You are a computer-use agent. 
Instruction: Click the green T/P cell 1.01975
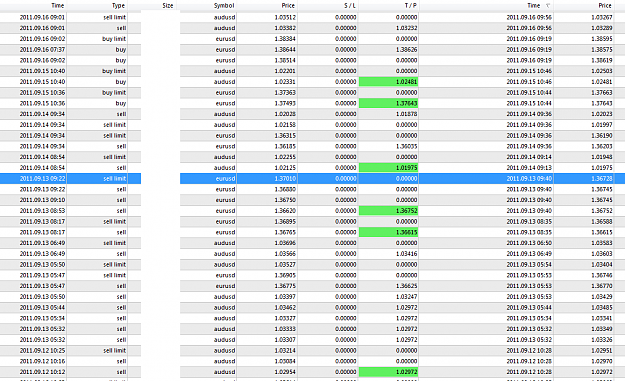[388, 168]
